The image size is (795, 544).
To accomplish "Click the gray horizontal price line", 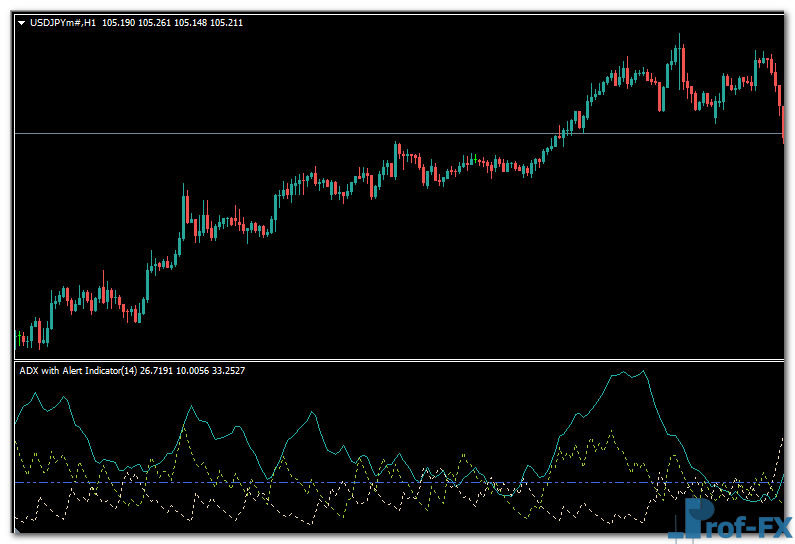I will (300, 133).
